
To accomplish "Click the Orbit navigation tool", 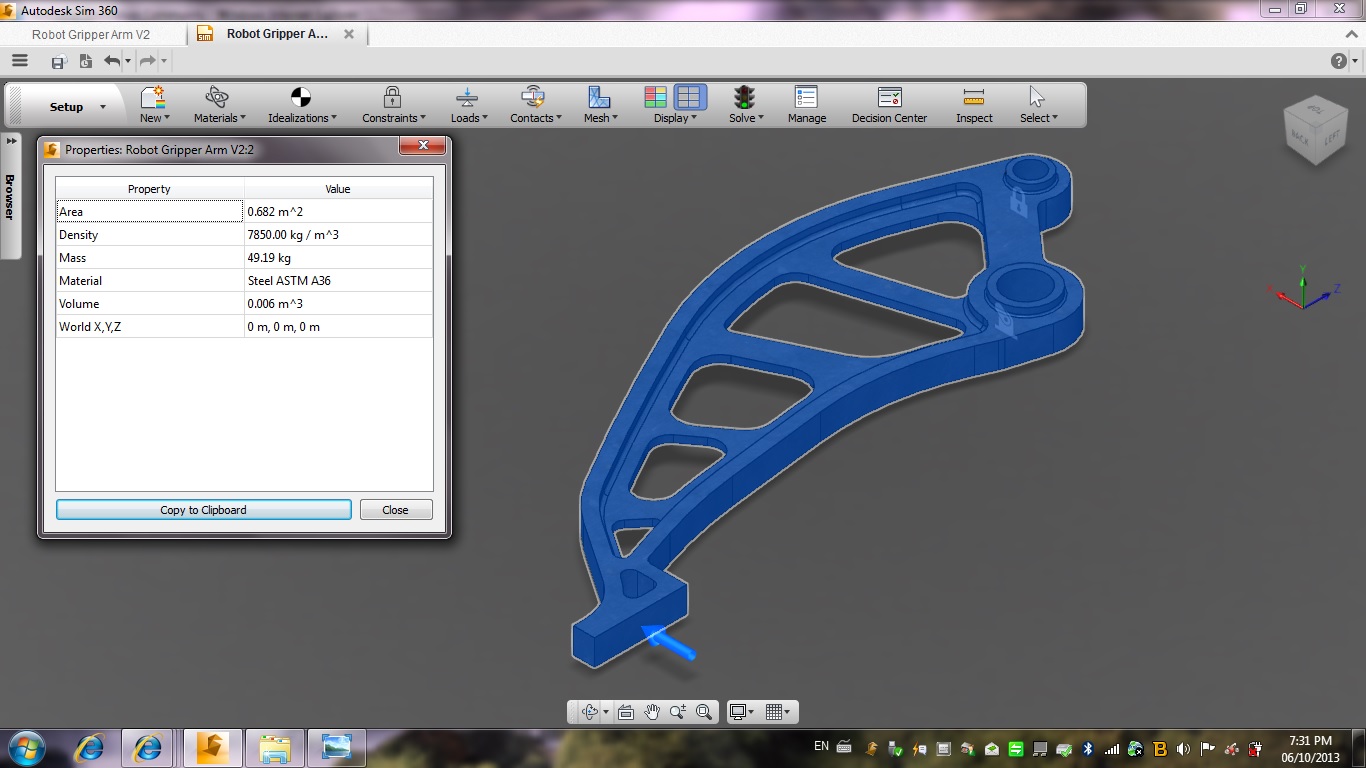I will [589, 712].
